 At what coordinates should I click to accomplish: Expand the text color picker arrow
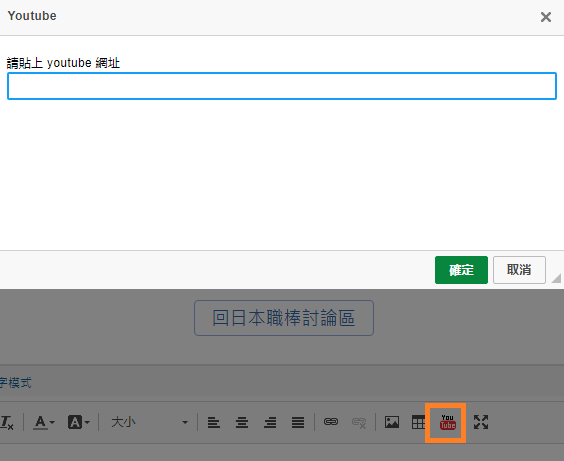point(52,423)
